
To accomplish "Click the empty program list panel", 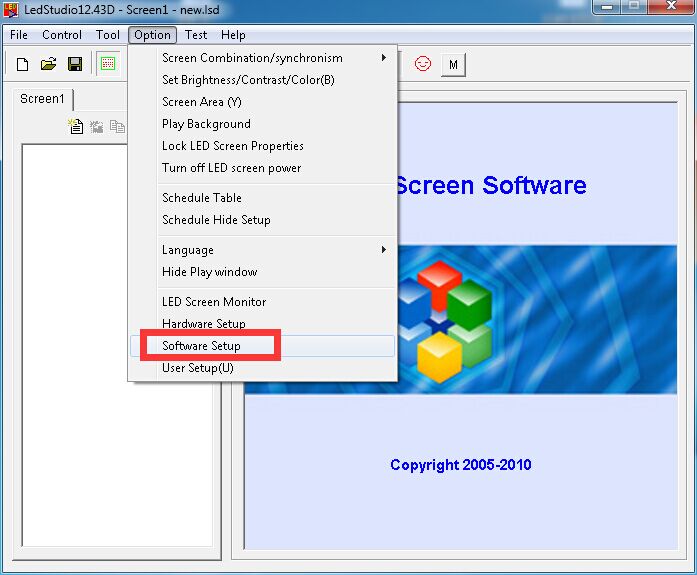I will click(117, 462).
